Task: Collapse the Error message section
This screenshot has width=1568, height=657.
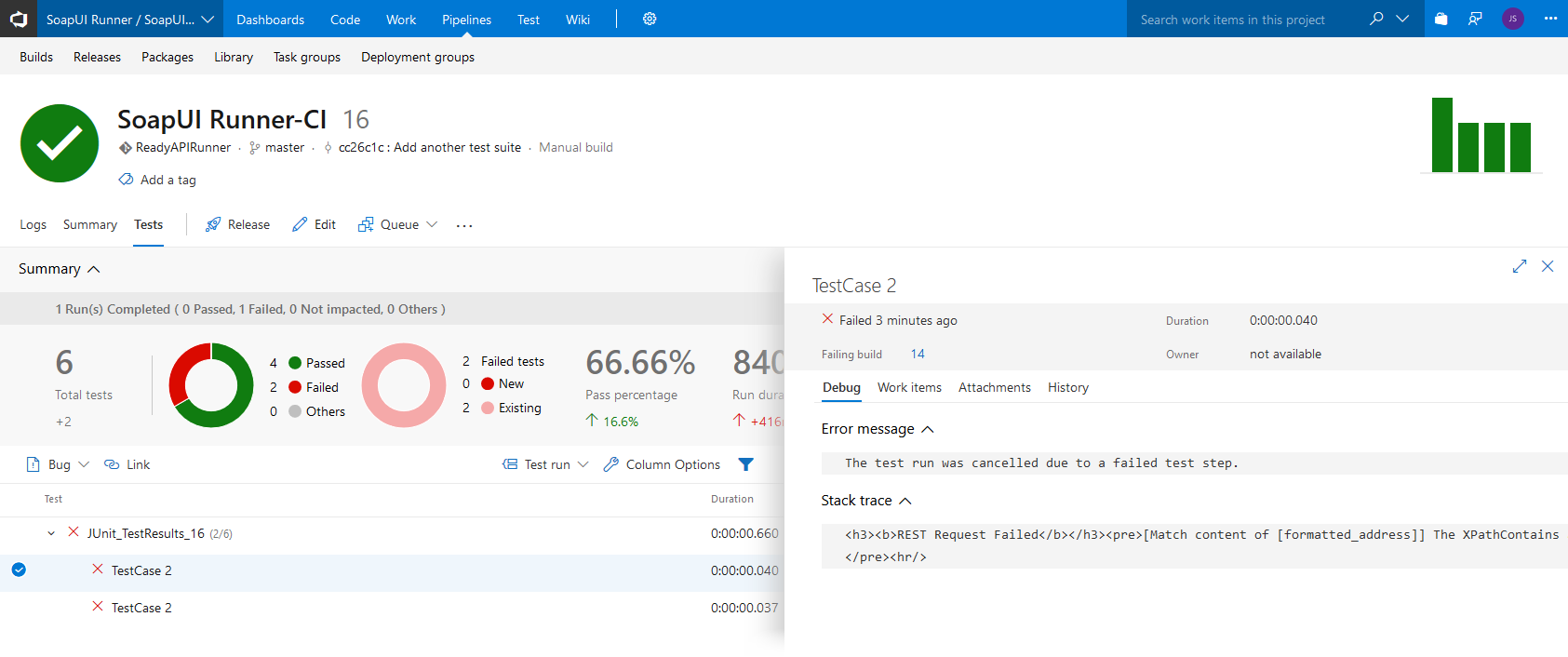Action: [928, 429]
